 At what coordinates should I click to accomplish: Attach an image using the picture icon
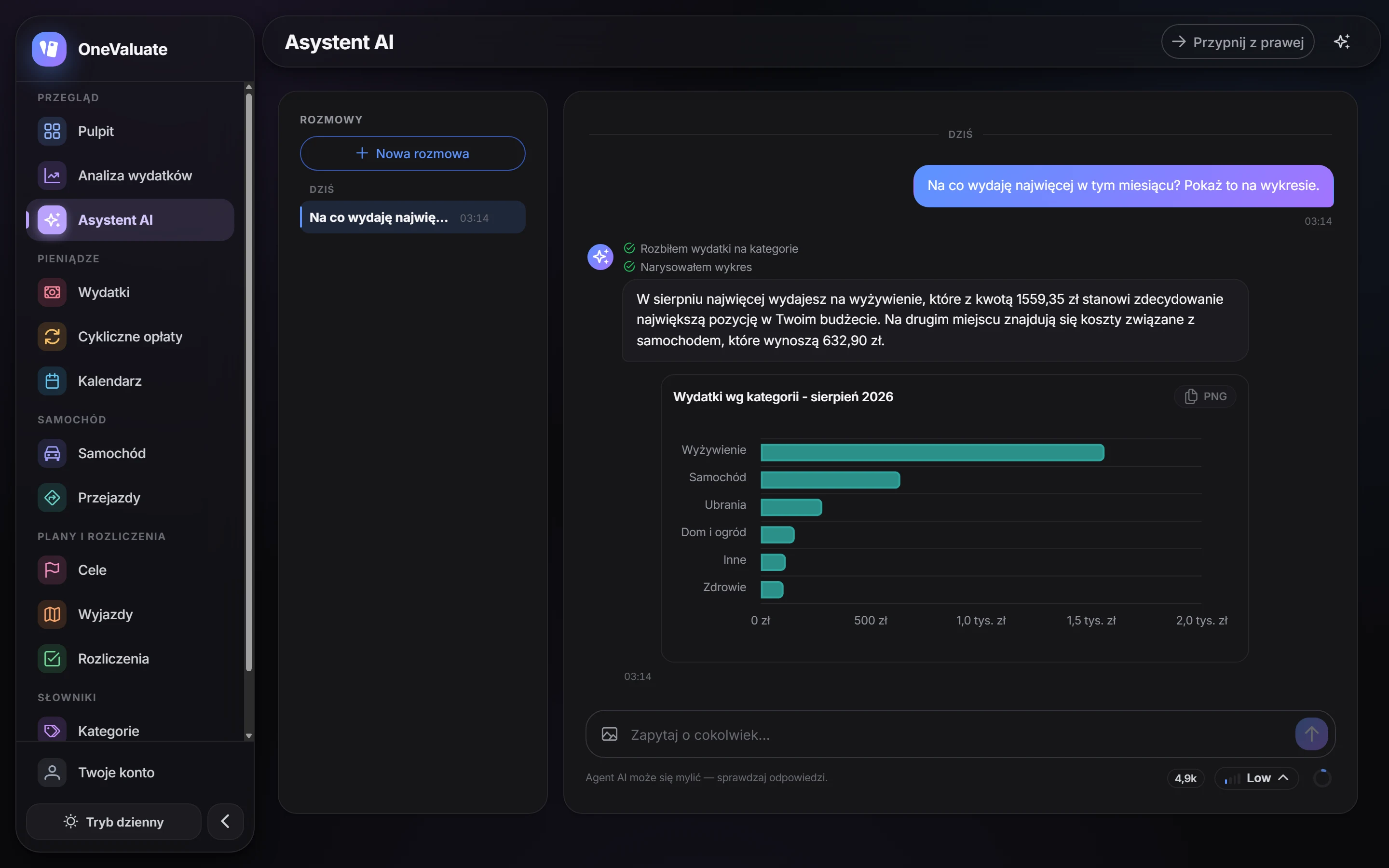coord(609,734)
